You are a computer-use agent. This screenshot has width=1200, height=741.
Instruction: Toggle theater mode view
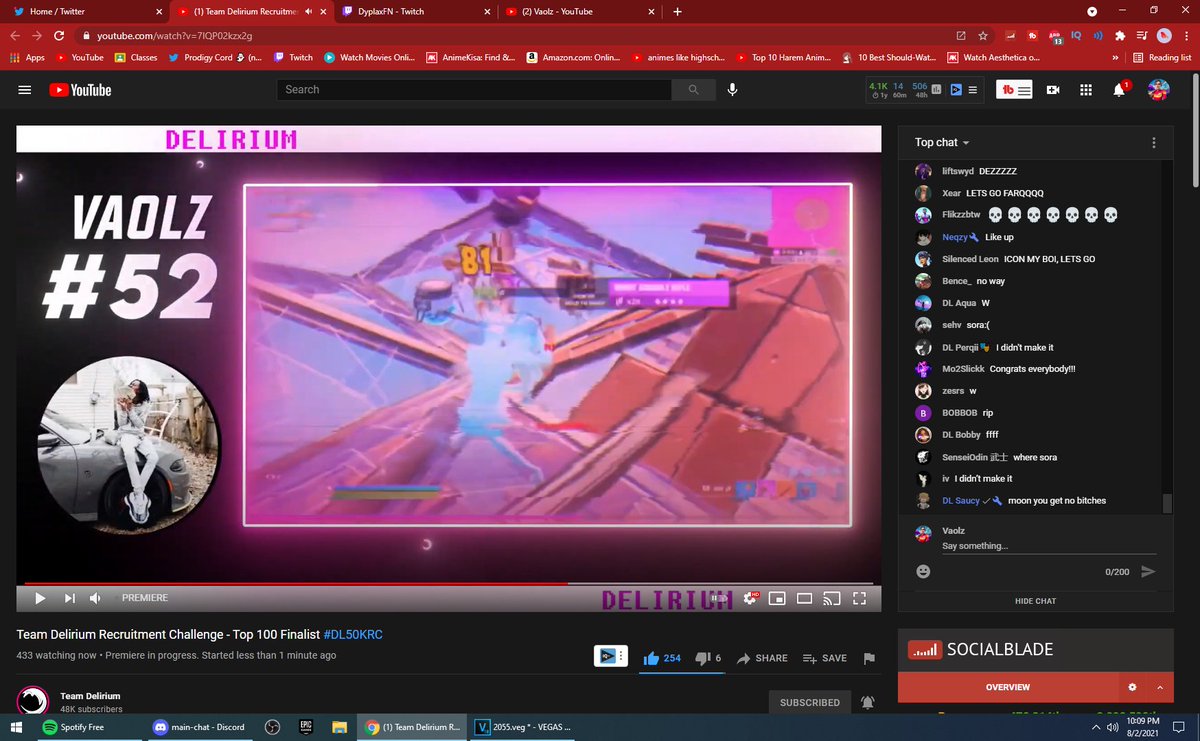[x=804, y=599]
